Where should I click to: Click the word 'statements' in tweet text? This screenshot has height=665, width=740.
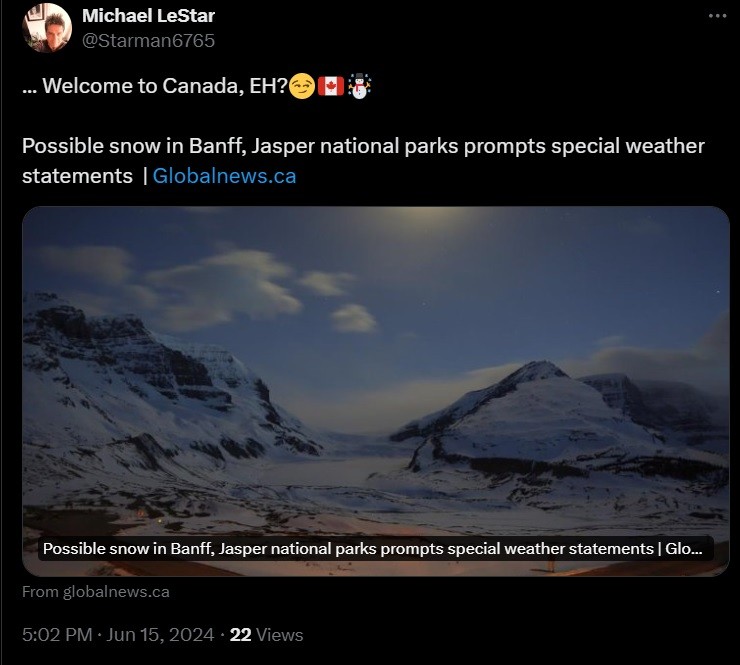click(x=77, y=176)
